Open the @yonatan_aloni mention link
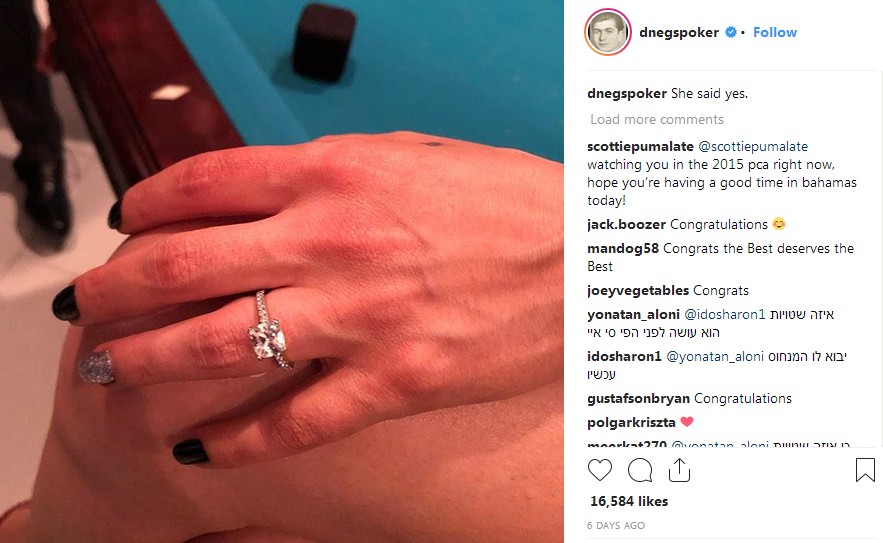 click(715, 357)
